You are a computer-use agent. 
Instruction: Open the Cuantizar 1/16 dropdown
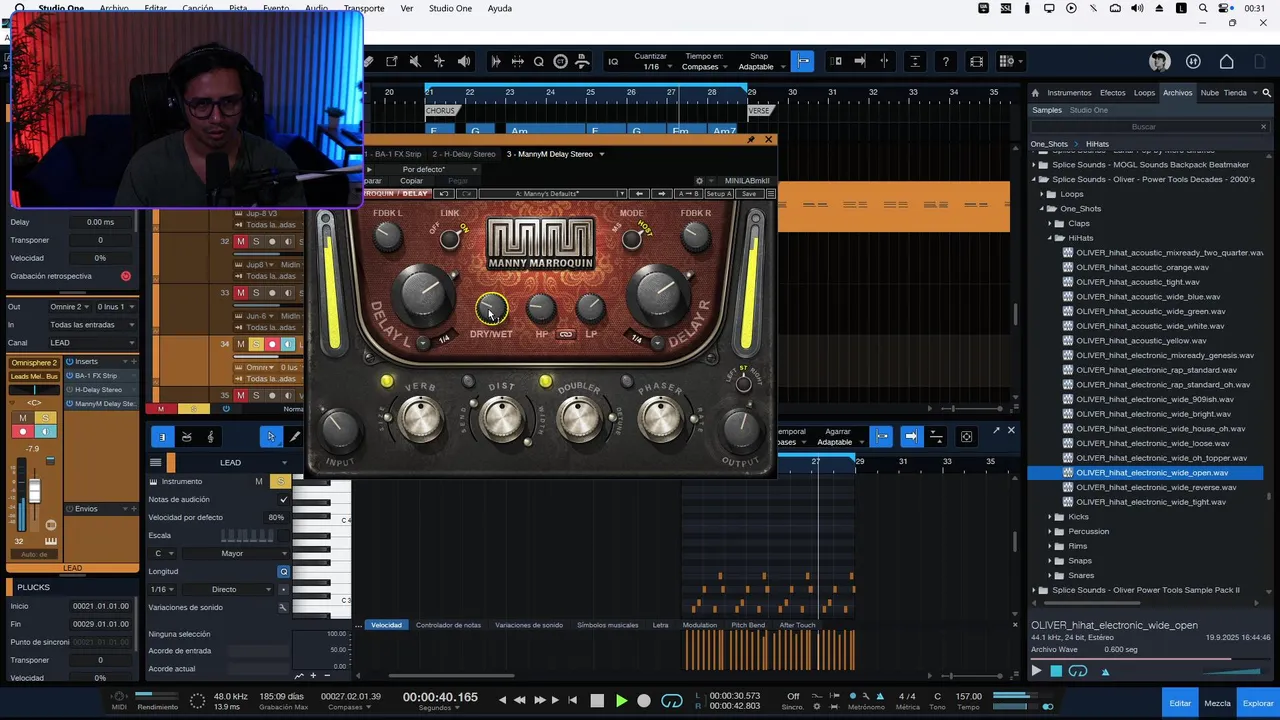pos(651,67)
